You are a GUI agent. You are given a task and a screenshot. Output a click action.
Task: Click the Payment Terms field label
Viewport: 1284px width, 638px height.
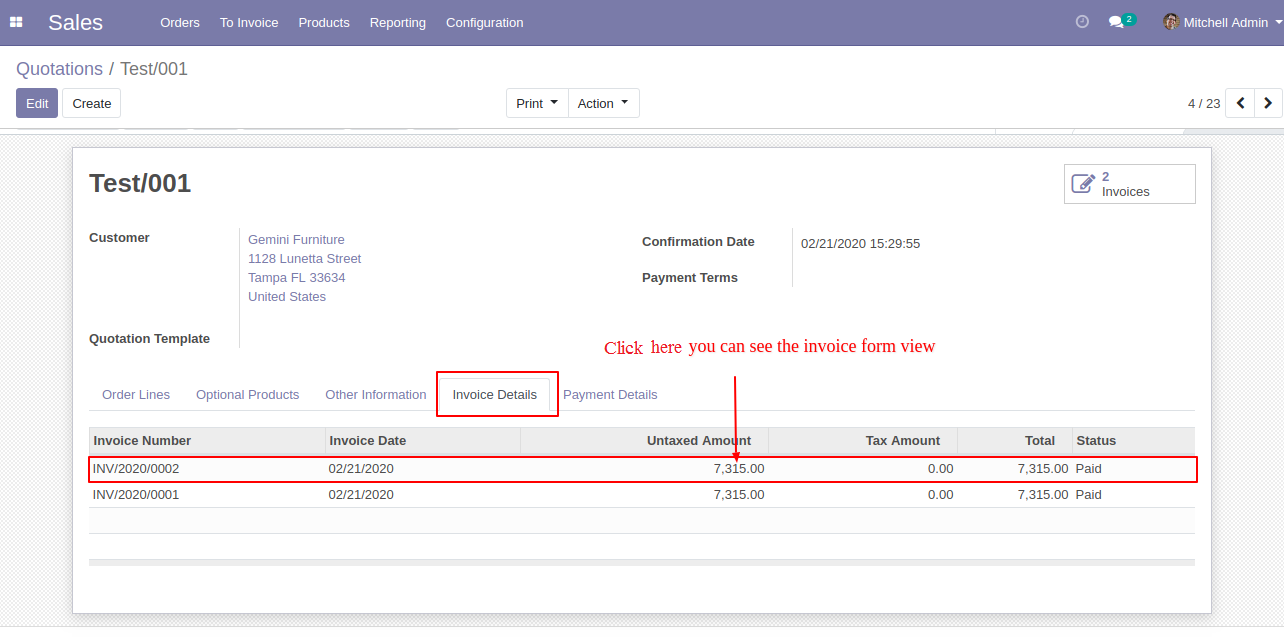(x=690, y=278)
